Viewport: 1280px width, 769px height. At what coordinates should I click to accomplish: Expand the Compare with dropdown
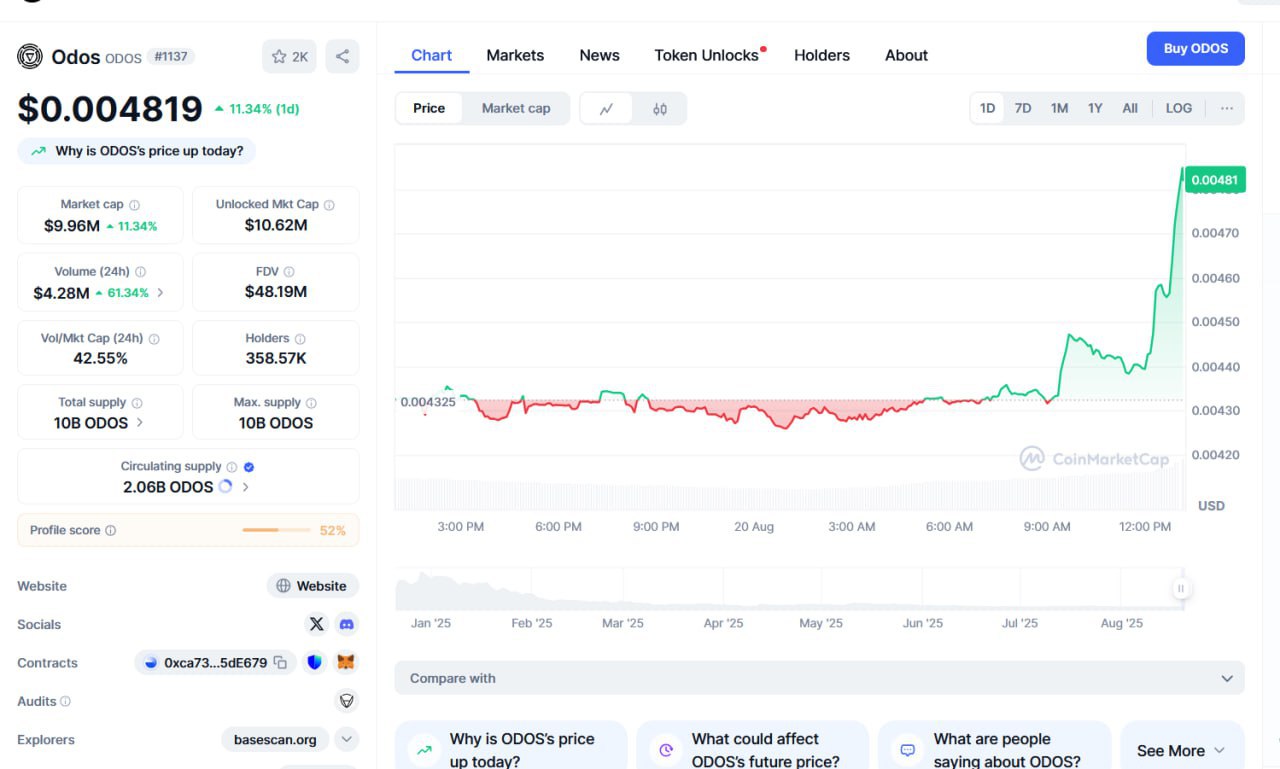[820, 678]
